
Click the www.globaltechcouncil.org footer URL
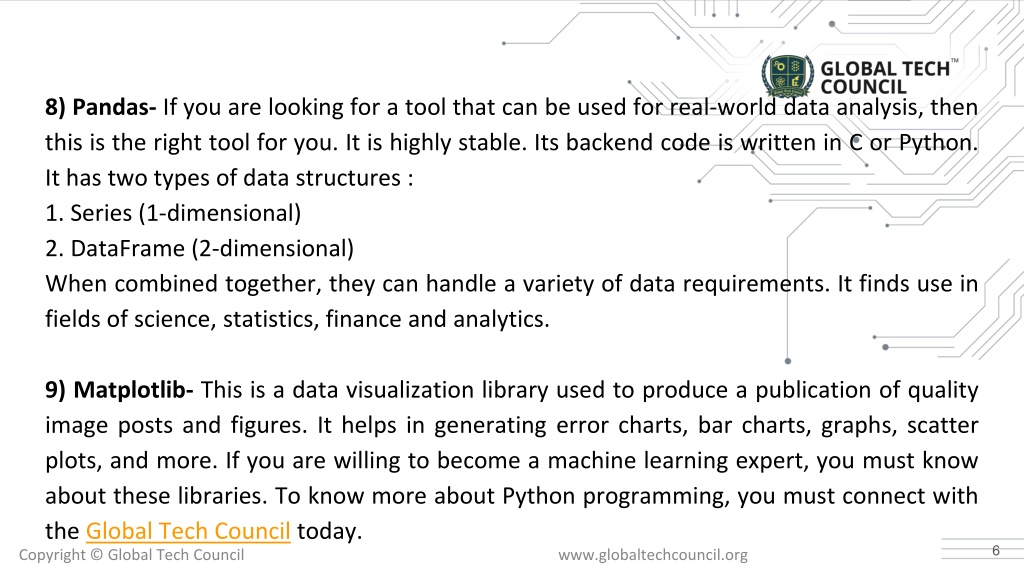coord(652,555)
